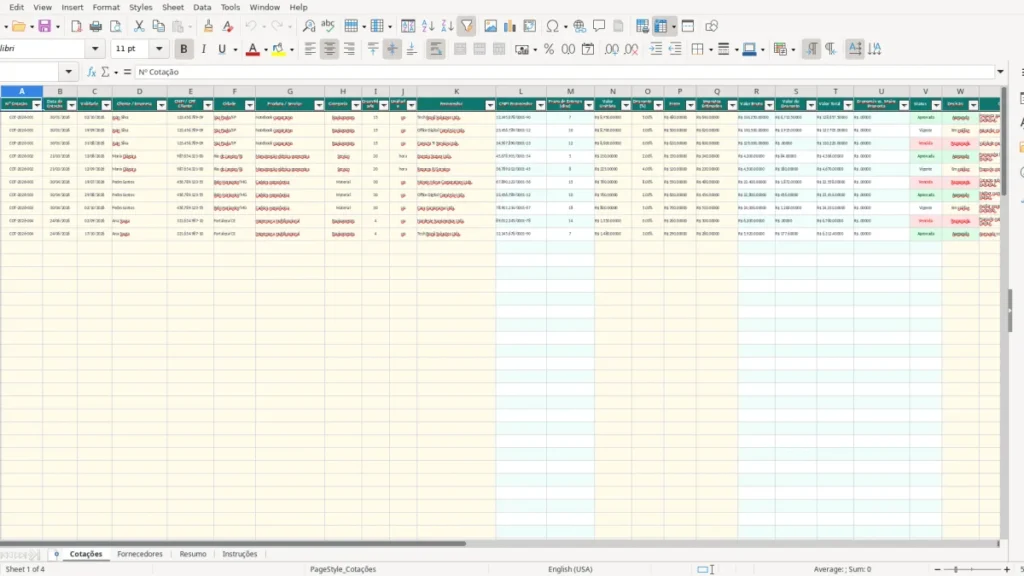The image size is (1024, 576).
Task: Click the Insert Image icon
Action: pos(490,26)
